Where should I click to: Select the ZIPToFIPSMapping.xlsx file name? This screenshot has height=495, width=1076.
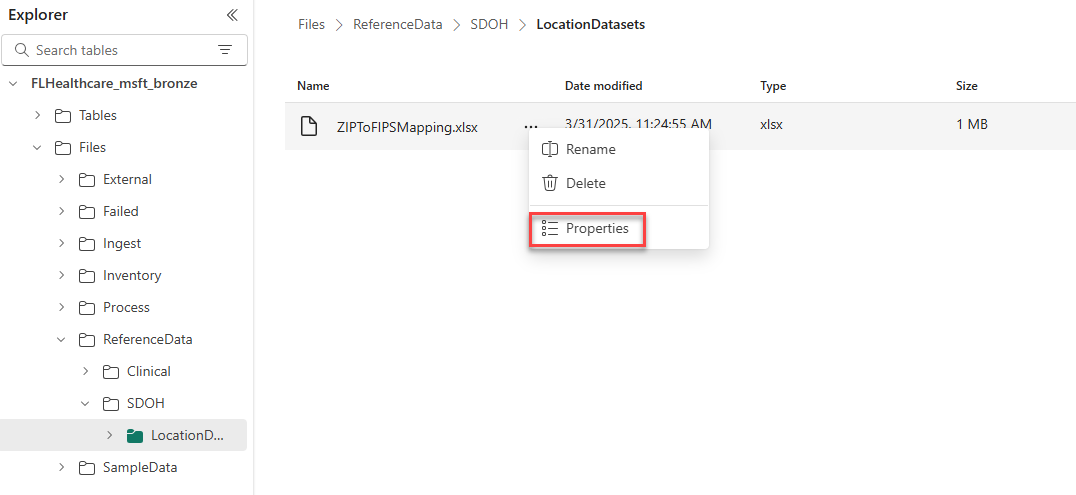coord(408,127)
